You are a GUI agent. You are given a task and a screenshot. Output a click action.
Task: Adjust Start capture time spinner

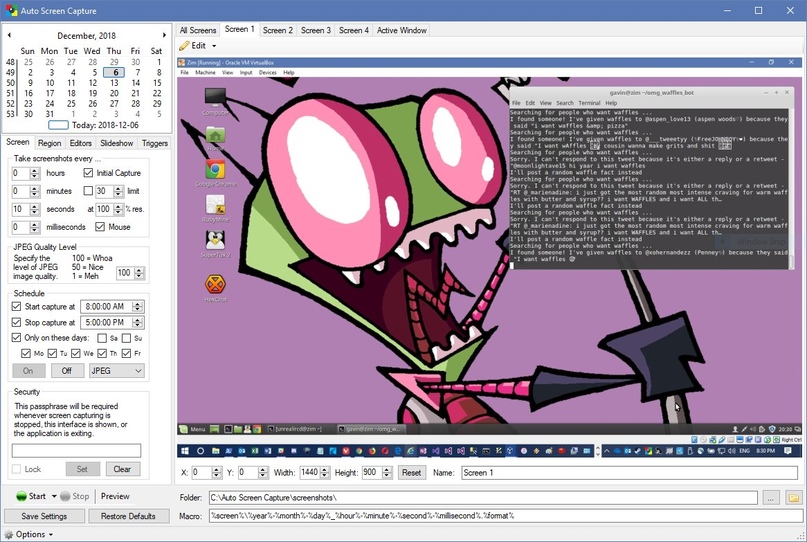(x=137, y=307)
